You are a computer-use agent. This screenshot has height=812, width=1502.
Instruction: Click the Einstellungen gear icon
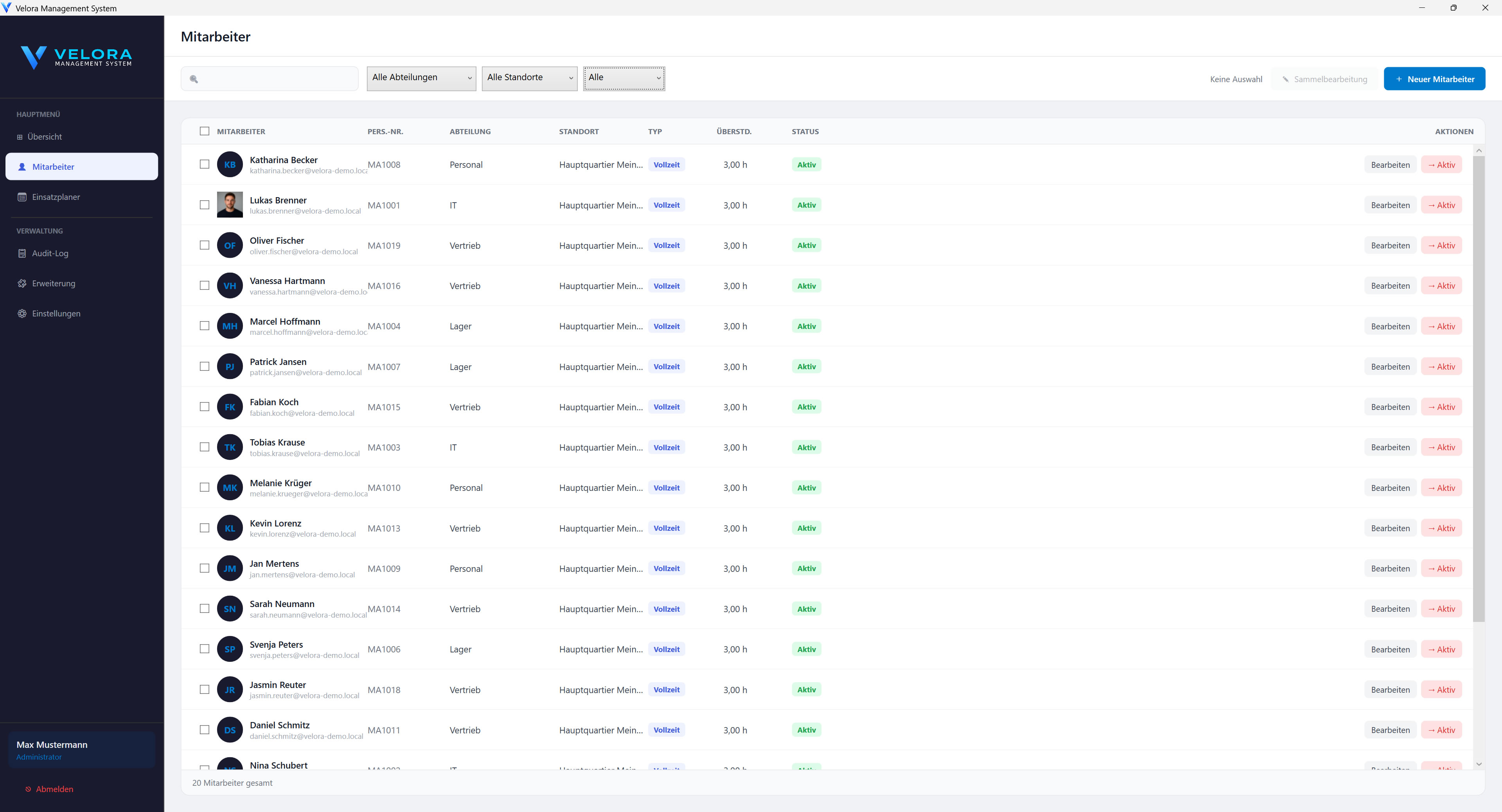[22, 314]
